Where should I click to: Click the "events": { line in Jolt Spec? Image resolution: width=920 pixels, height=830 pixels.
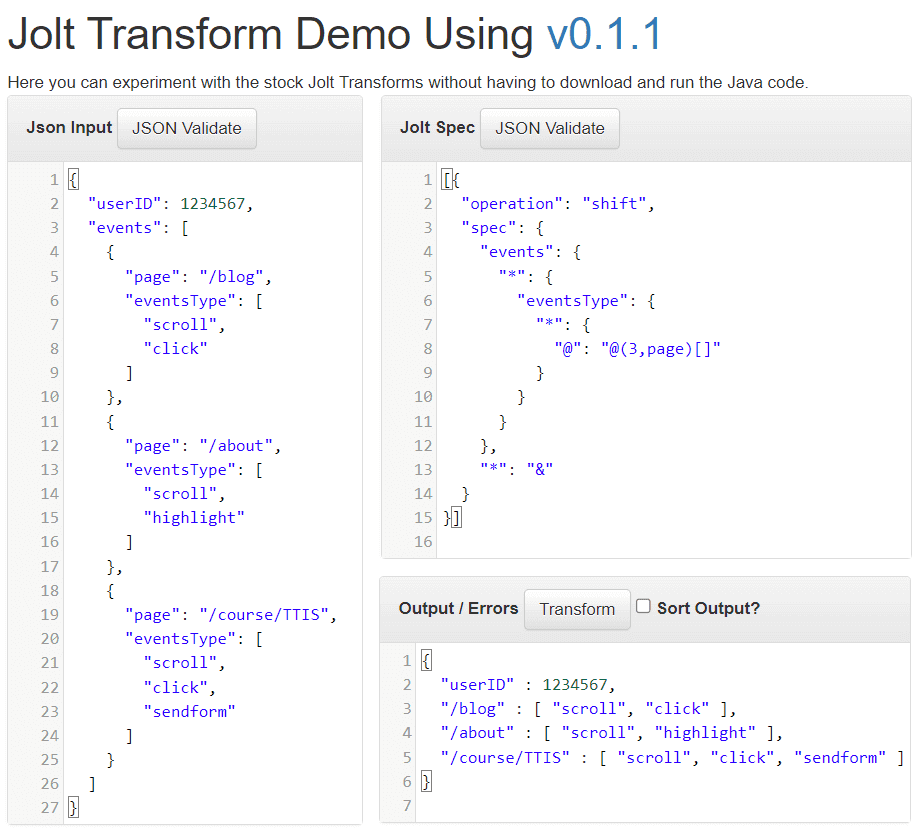tap(530, 252)
